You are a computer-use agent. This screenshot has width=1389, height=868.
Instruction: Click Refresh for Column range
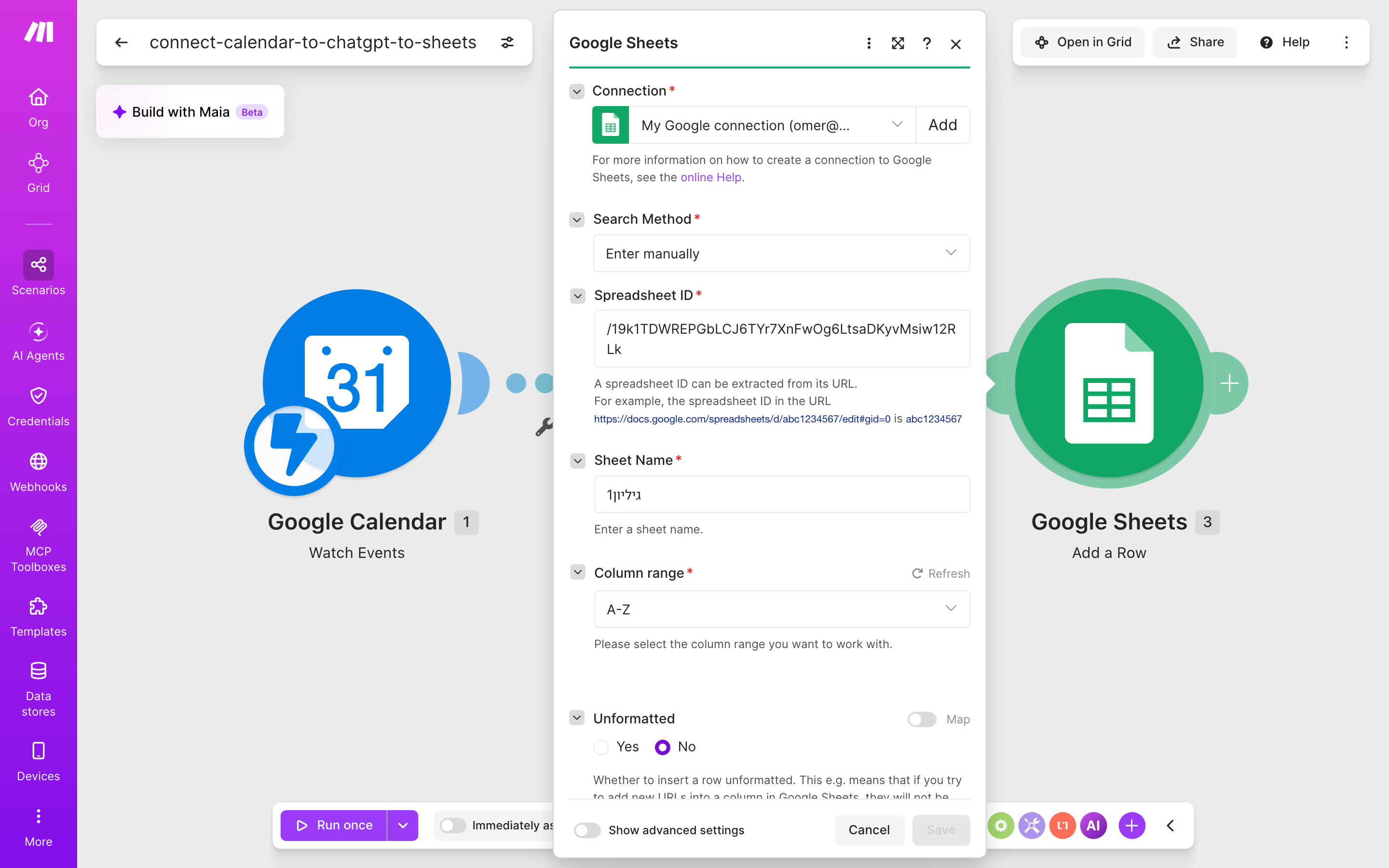941,573
